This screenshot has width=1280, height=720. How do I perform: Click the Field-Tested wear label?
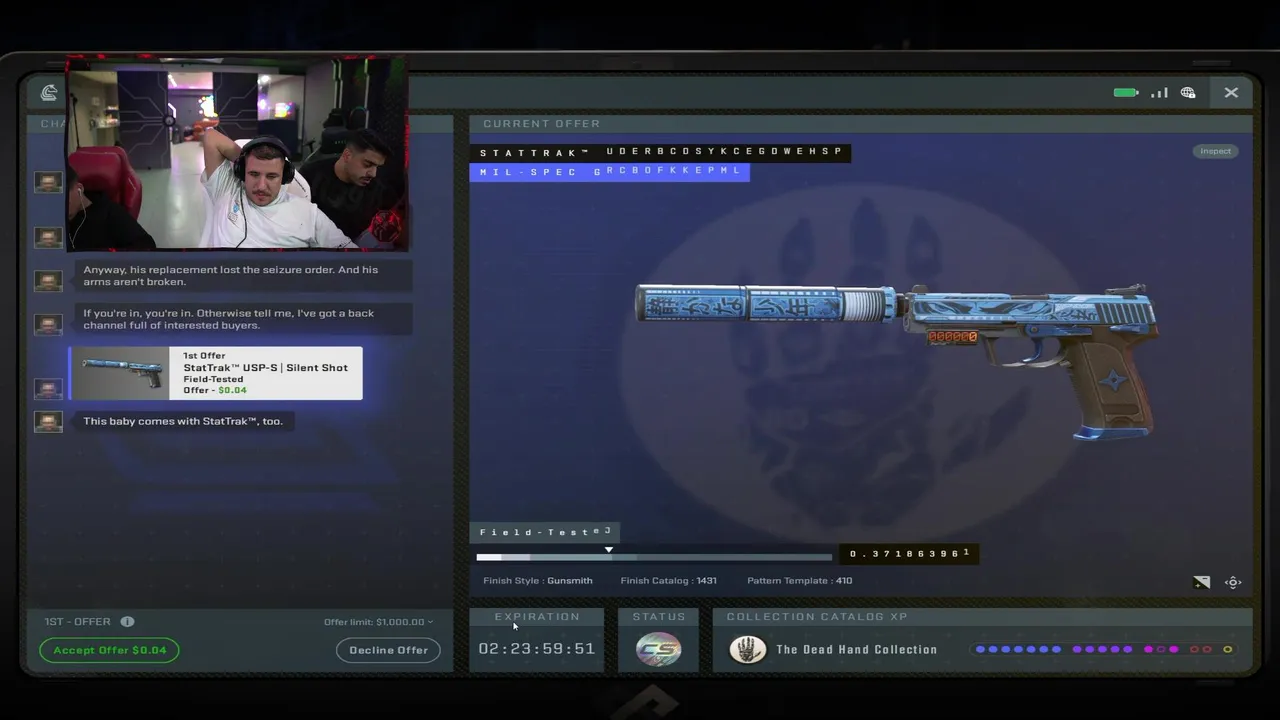point(546,532)
